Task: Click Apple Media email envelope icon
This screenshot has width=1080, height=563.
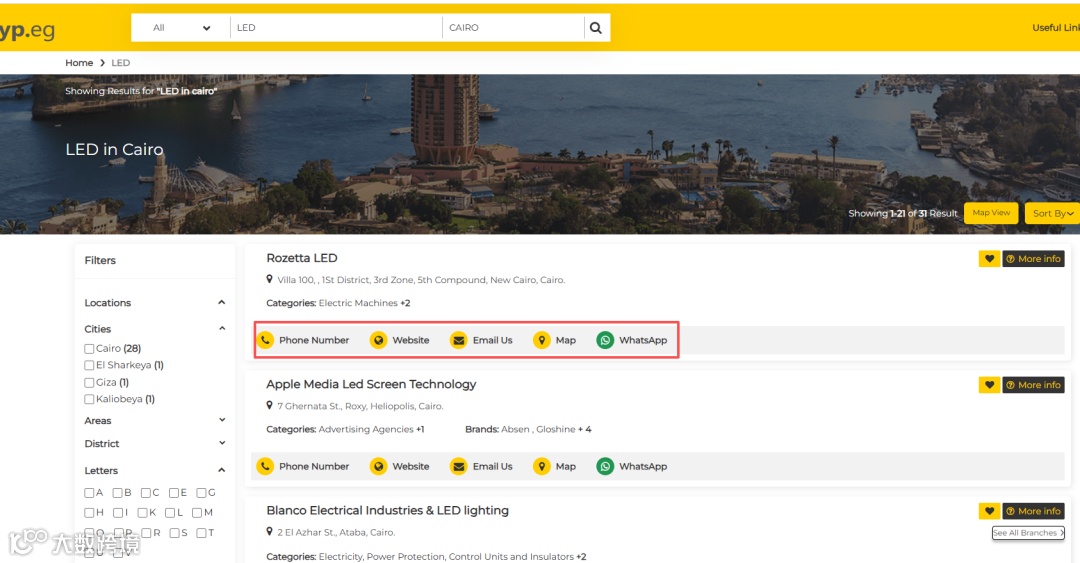Action: (459, 466)
